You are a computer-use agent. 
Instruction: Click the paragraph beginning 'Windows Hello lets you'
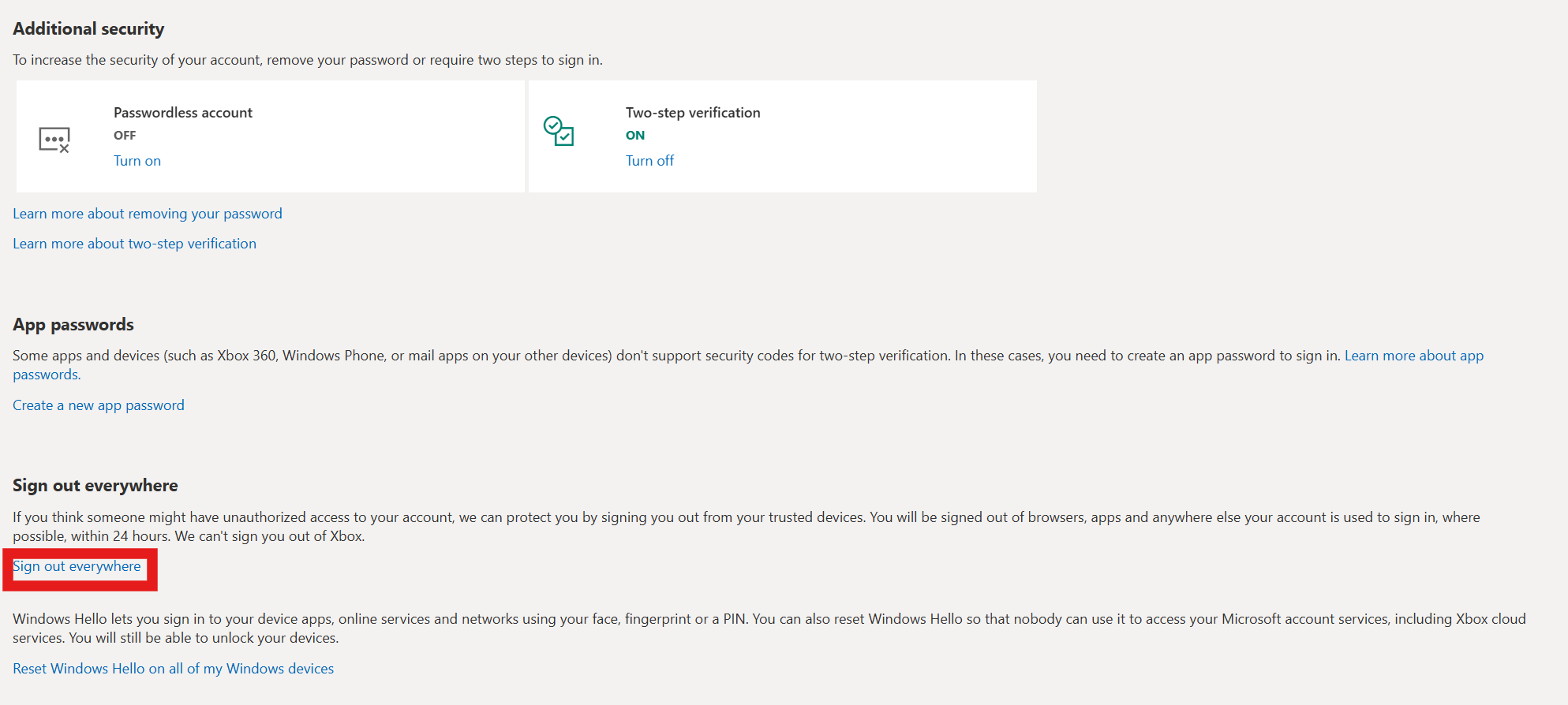pyautogui.click(x=769, y=629)
